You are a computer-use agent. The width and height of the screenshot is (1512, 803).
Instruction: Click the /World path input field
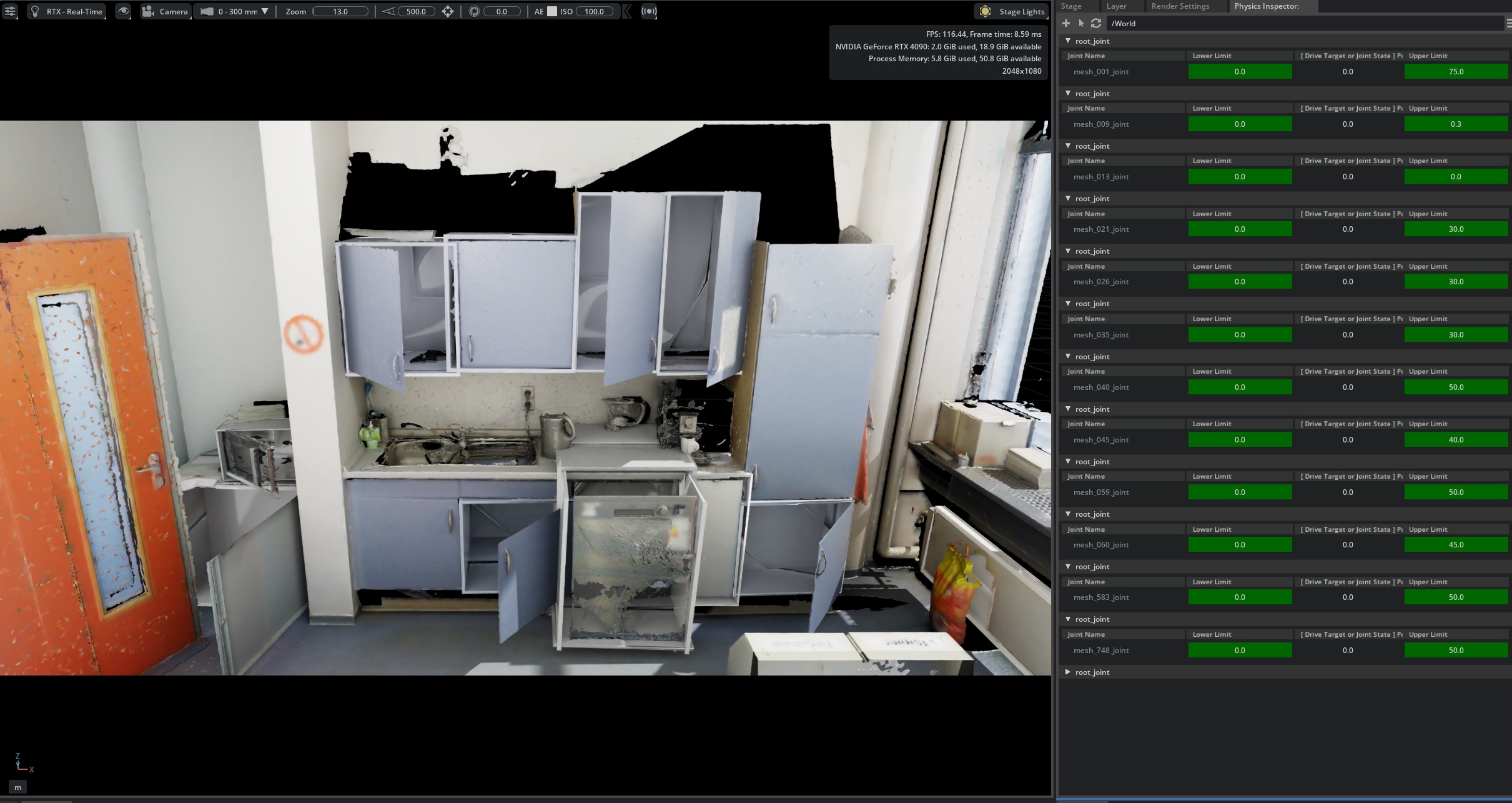pos(1305,23)
